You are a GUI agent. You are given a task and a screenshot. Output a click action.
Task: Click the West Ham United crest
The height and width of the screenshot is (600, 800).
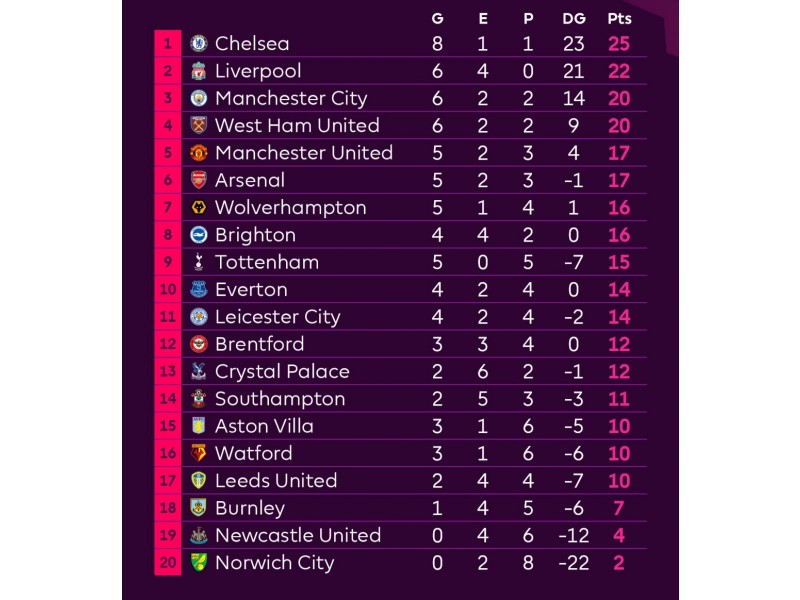point(198,126)
